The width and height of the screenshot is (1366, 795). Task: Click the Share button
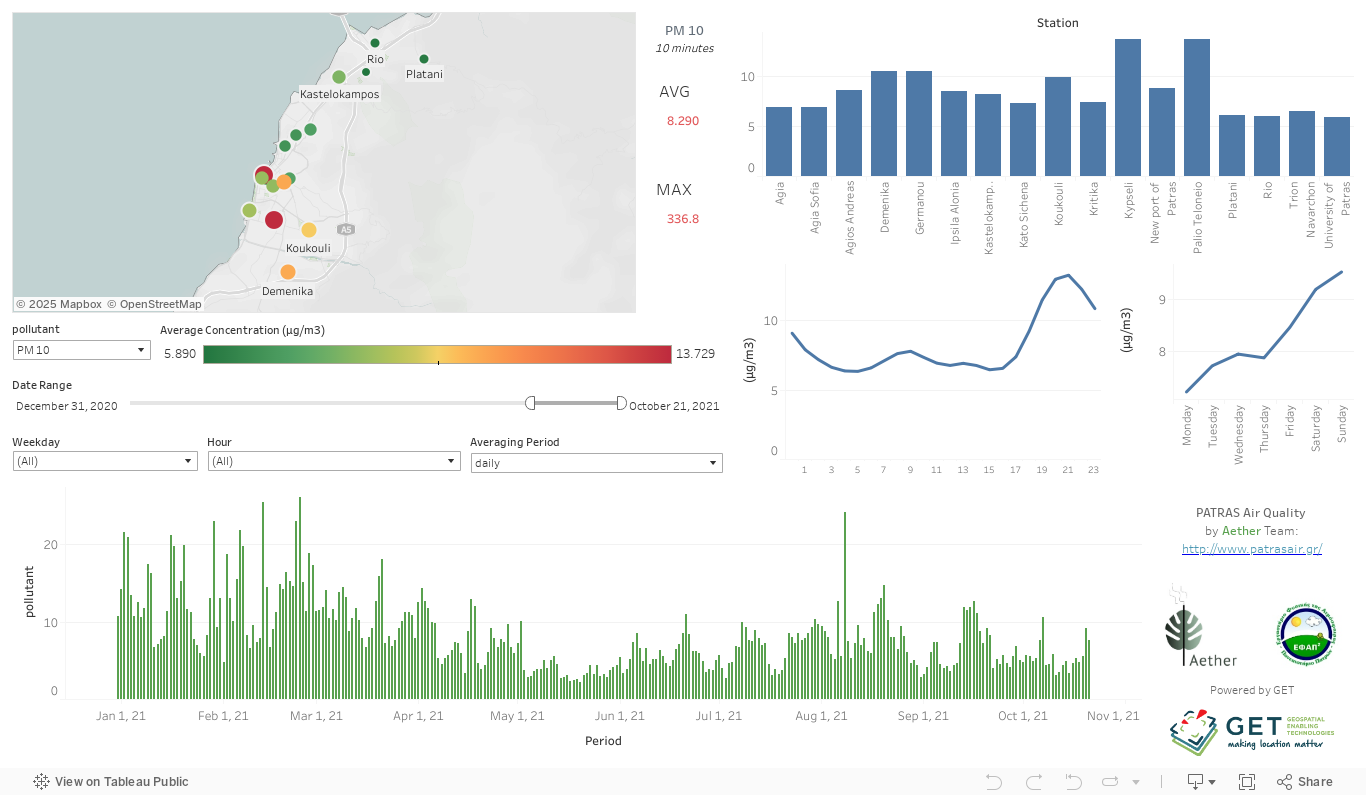pos(1305,782)
